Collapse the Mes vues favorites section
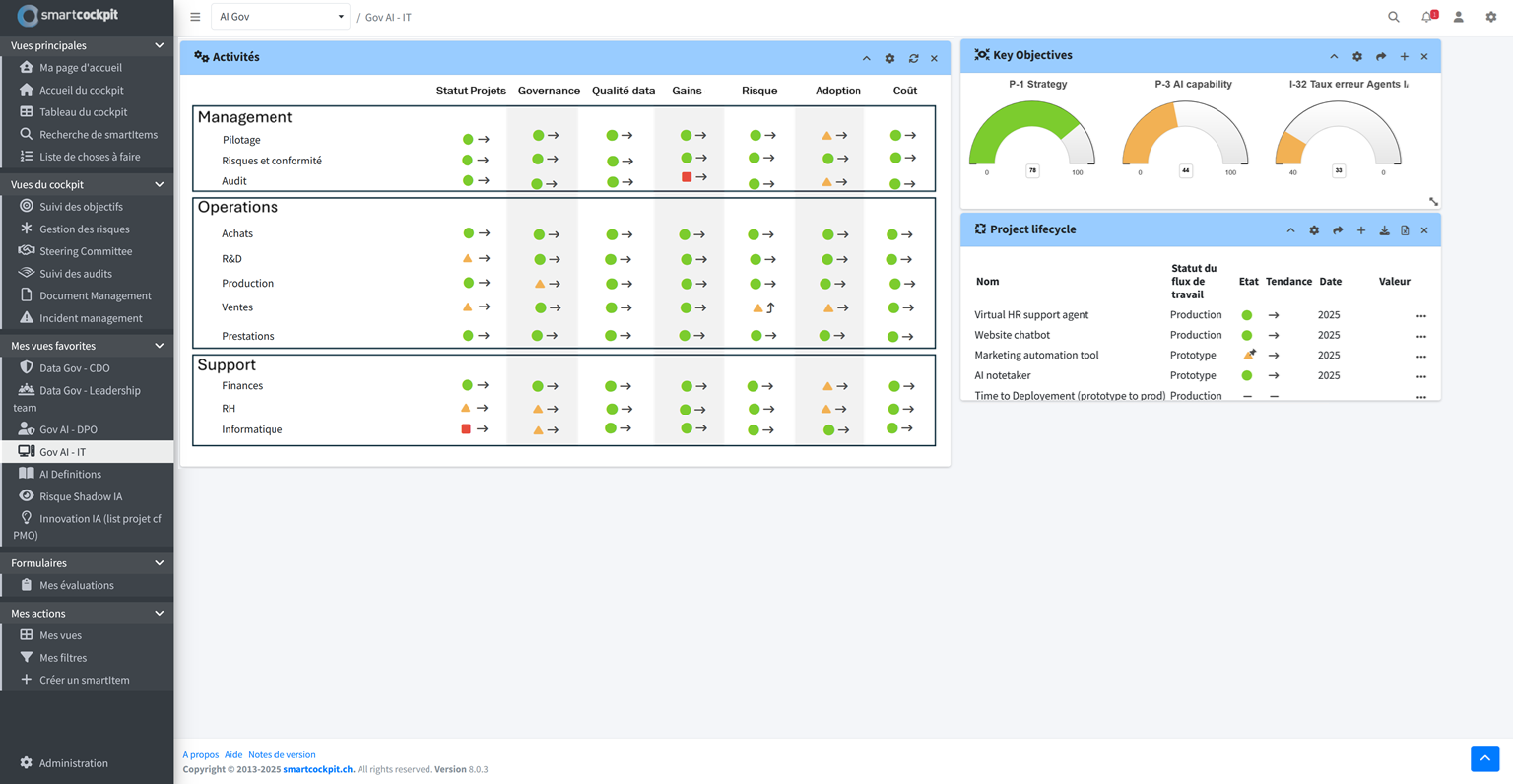The height and width of the screenshot is (784, 1513). click(159, 346)
